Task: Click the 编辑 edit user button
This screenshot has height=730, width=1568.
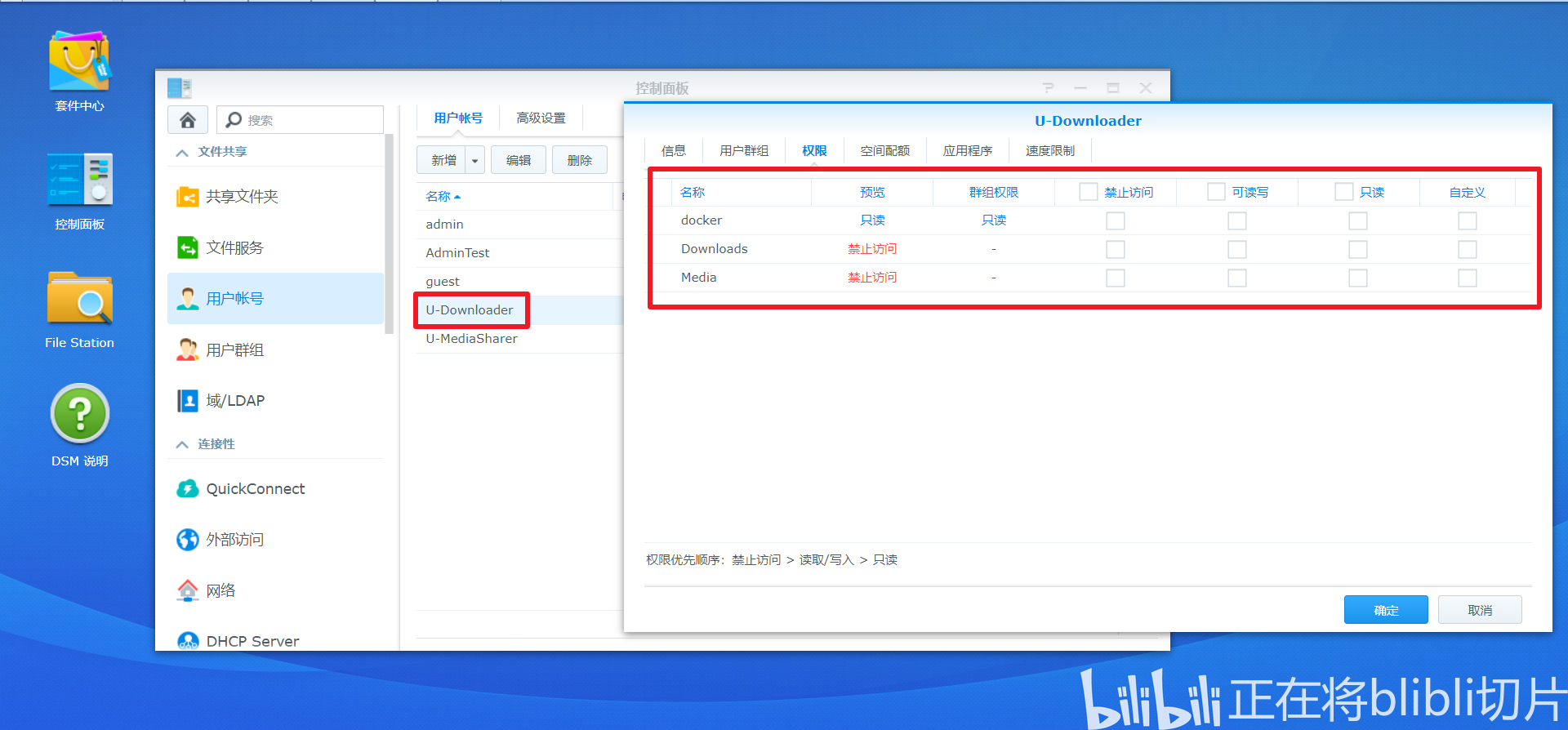Action: click(519, 160)
